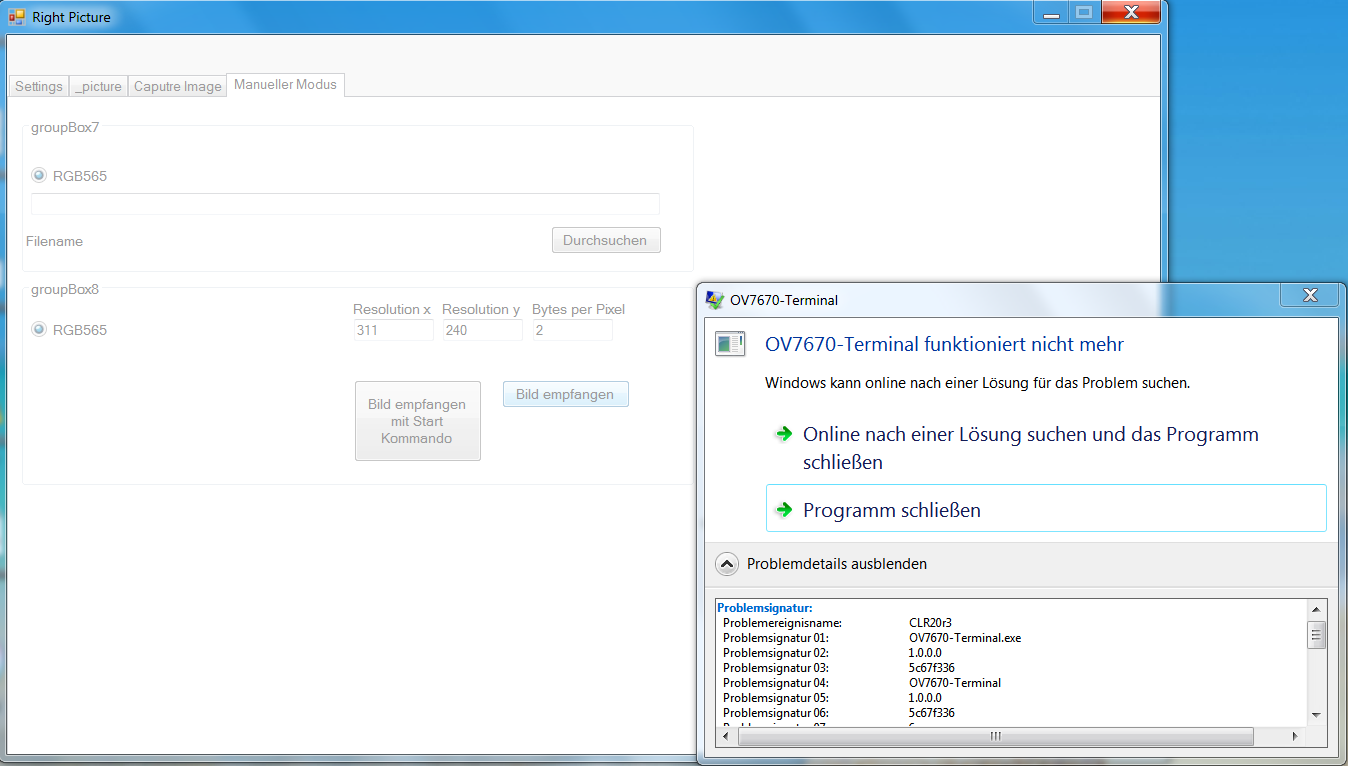Focus the Resolution y field
1348x766 pixels.
tap(482, 330)
